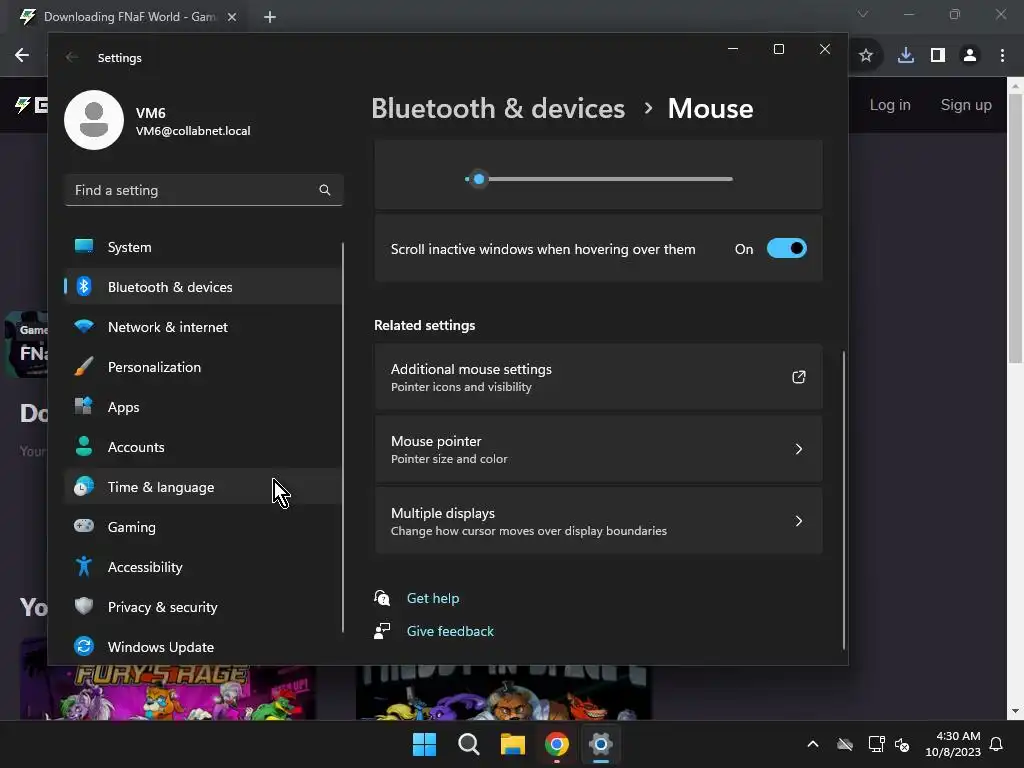Click the System monitor icon

pyautogui.click(x=84, y=246)
